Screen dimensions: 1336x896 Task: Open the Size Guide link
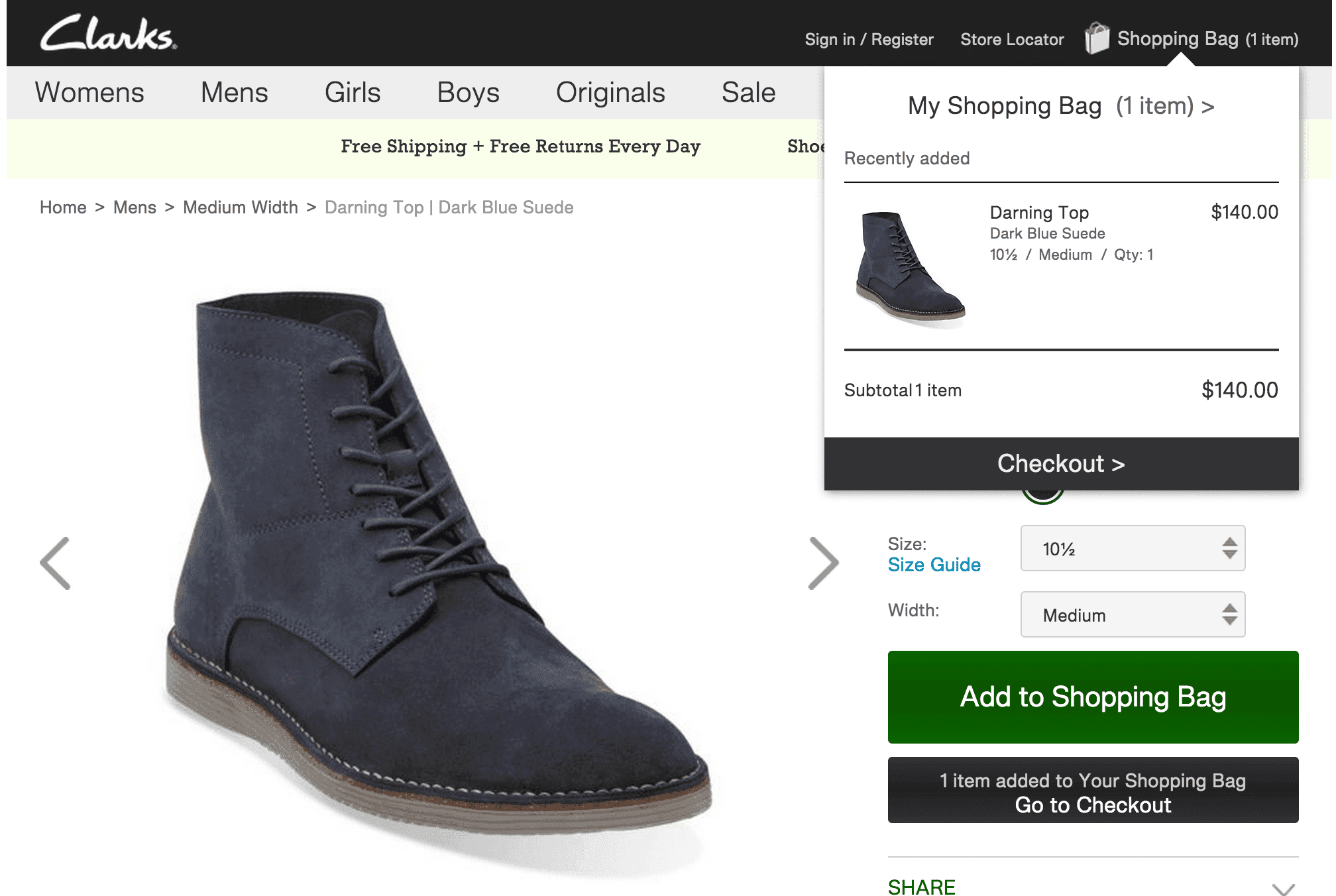coord(934,565)
